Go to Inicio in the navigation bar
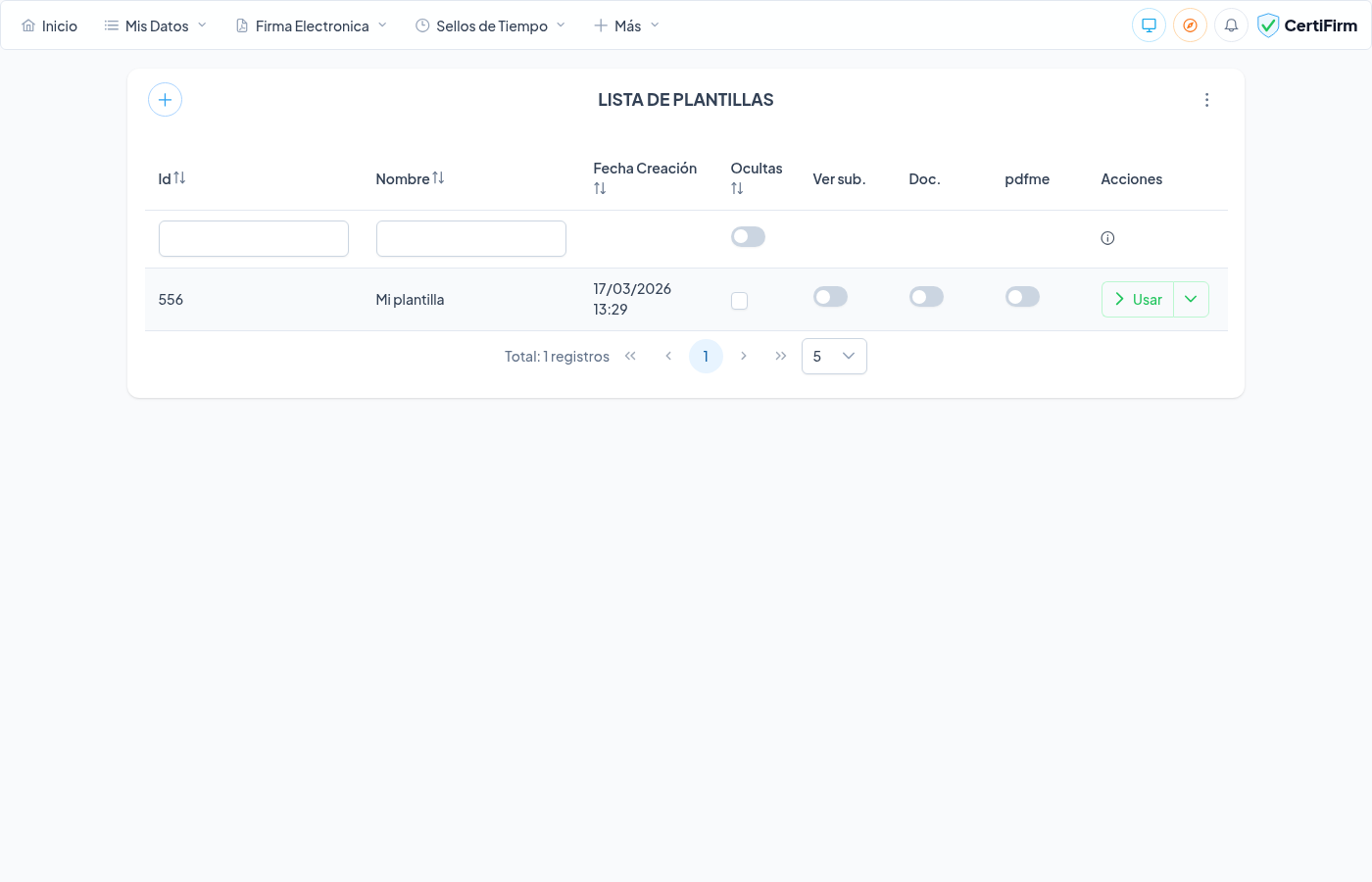The height and width of the screenshot is (882, 1372). 50,26
